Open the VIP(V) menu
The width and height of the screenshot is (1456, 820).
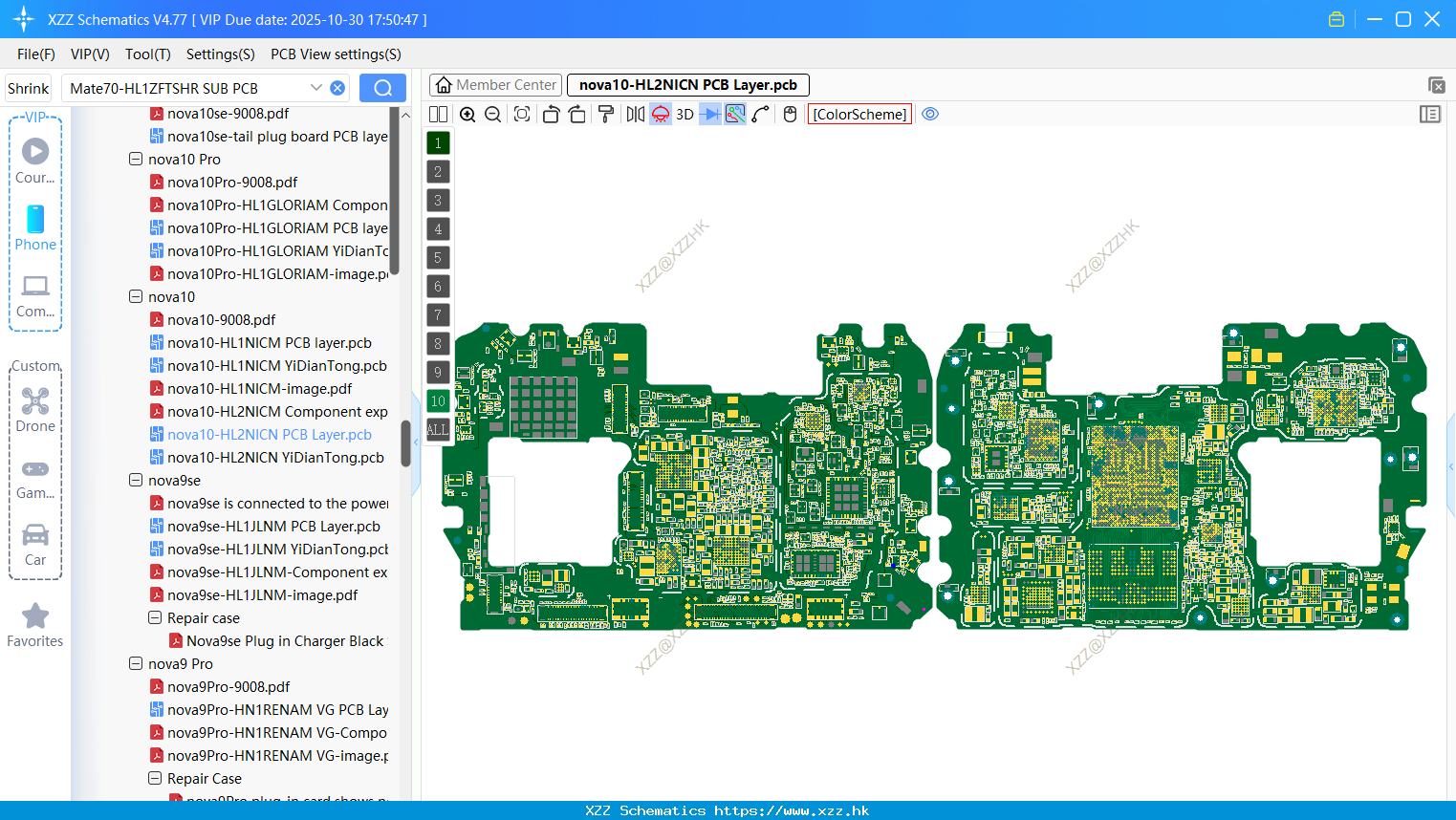(x=90, y=54)
